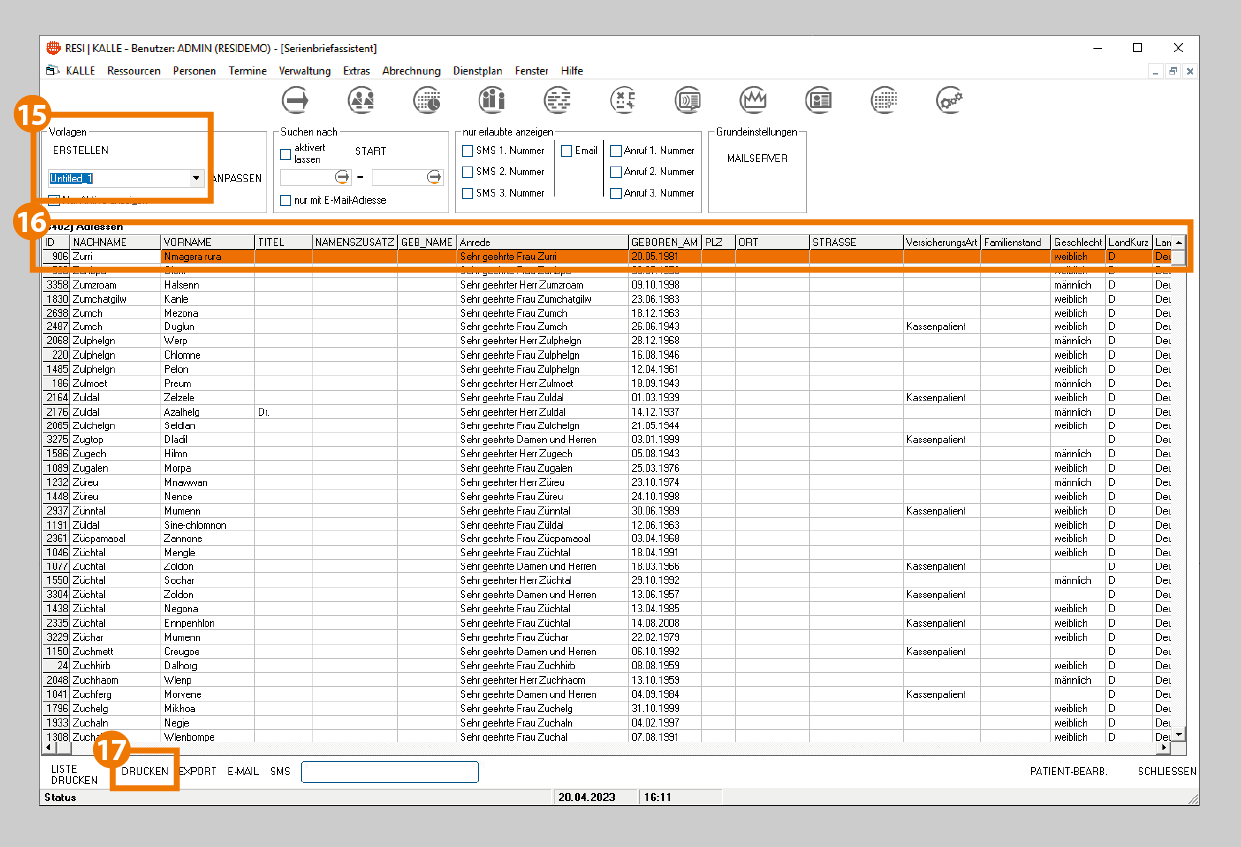1241x847 pixels.
Task: Open the Dienstplan menu
Action: 478,71
